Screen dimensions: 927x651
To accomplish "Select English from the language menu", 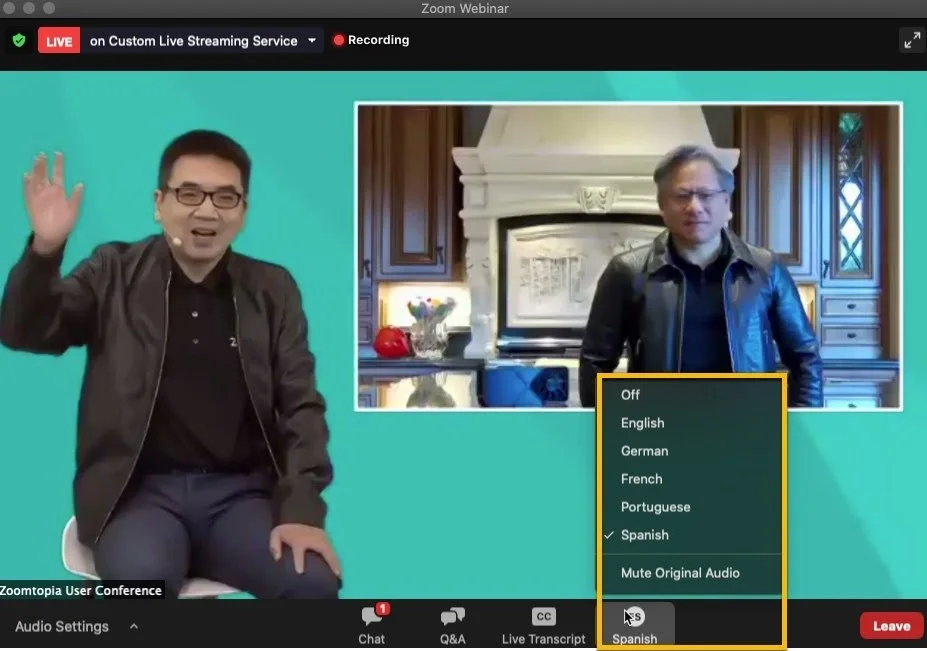I will point(642,423).
